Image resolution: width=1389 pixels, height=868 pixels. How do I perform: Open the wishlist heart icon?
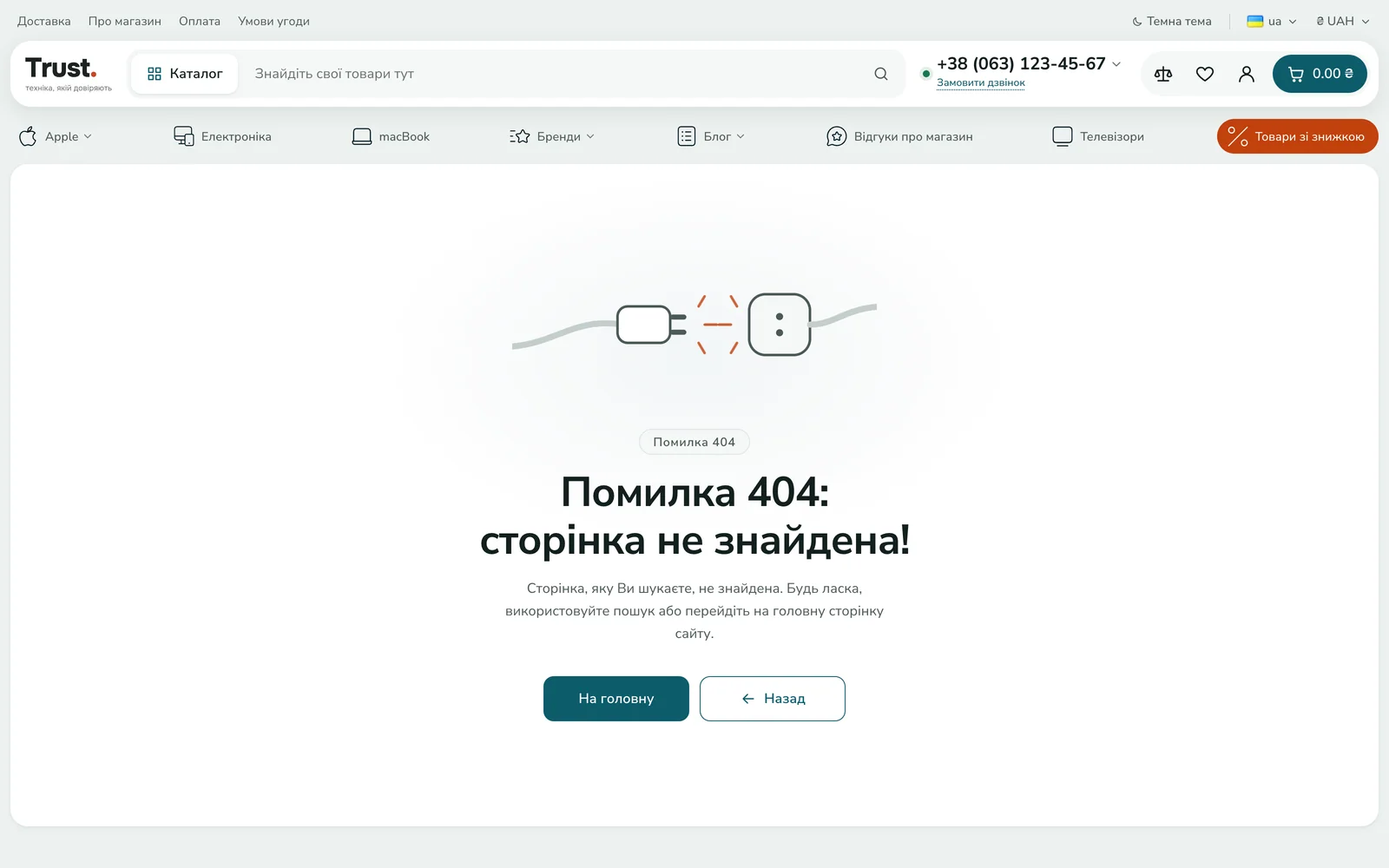coord(1205,74)
